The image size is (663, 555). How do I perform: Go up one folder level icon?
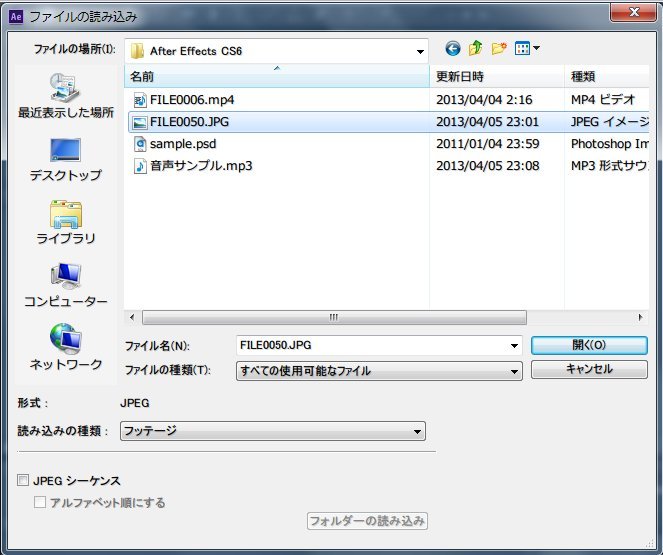click(x=476, y=48)
